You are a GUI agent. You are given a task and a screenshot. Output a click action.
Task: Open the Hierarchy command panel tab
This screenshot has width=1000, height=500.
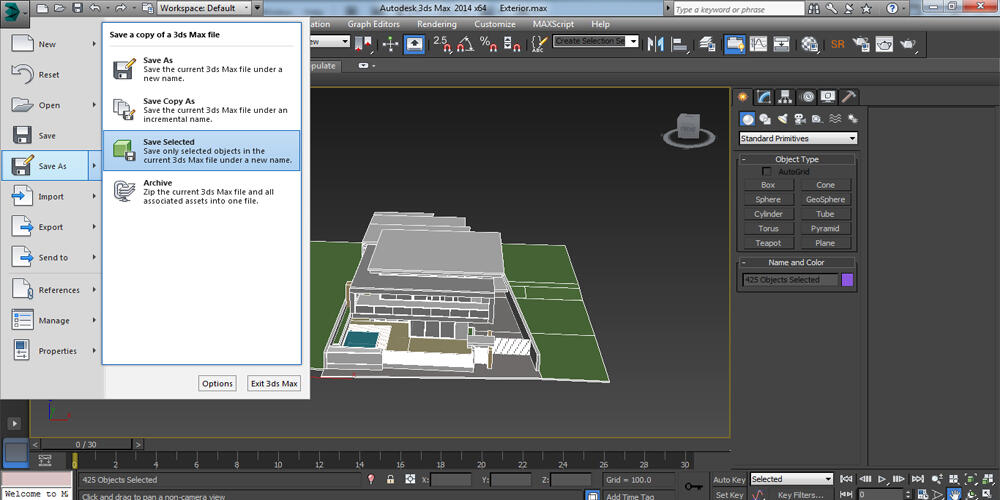pyautogui.click(x=786, y=97)
